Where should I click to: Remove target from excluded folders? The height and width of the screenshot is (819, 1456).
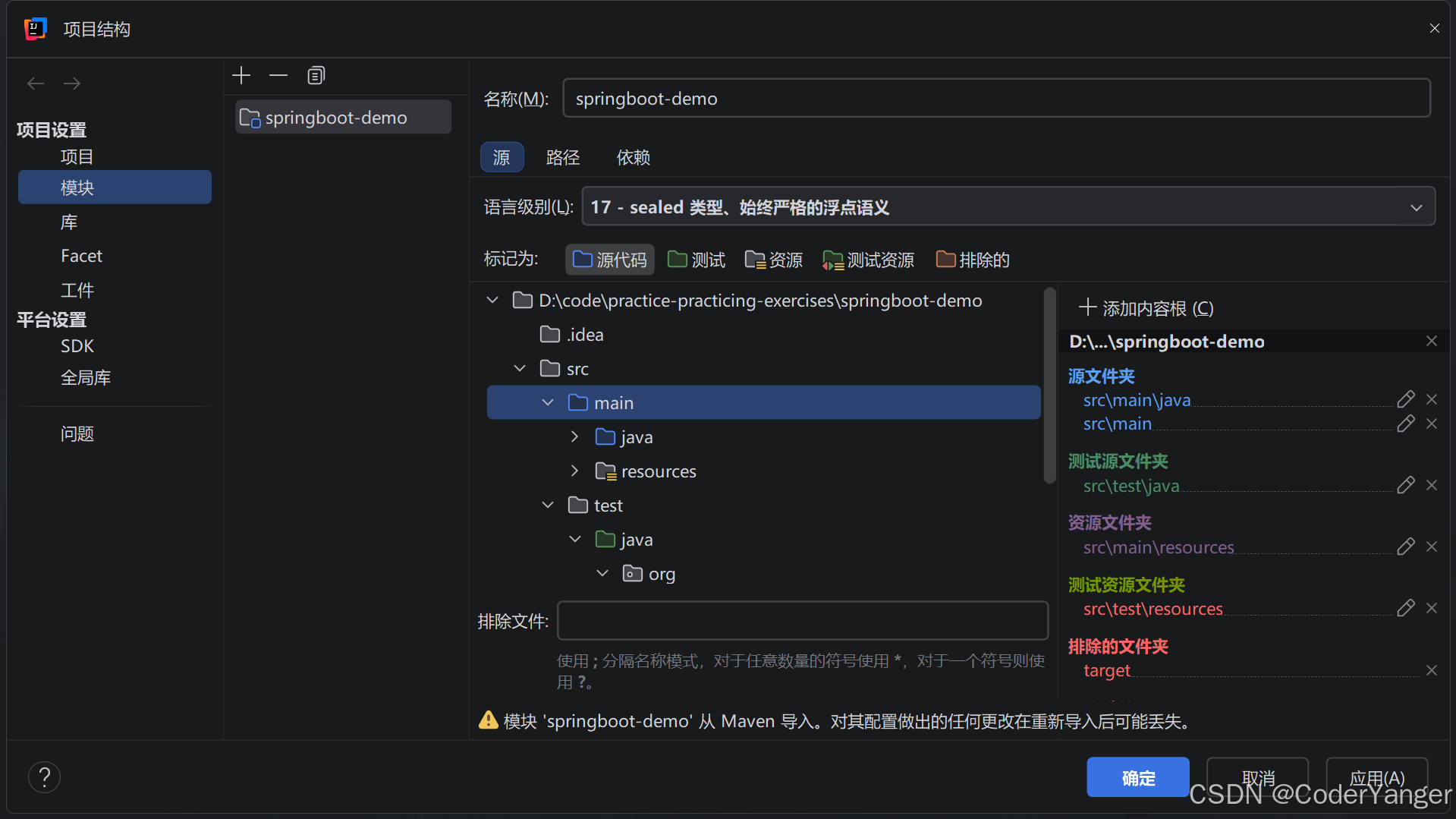click(x=1432, y=670)
